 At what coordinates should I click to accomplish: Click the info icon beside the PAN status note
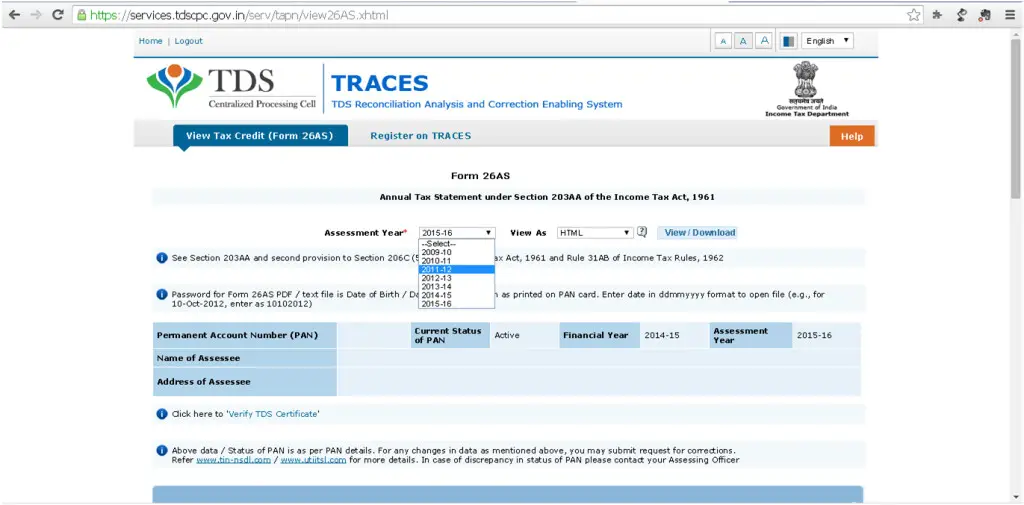pos(162,450)
